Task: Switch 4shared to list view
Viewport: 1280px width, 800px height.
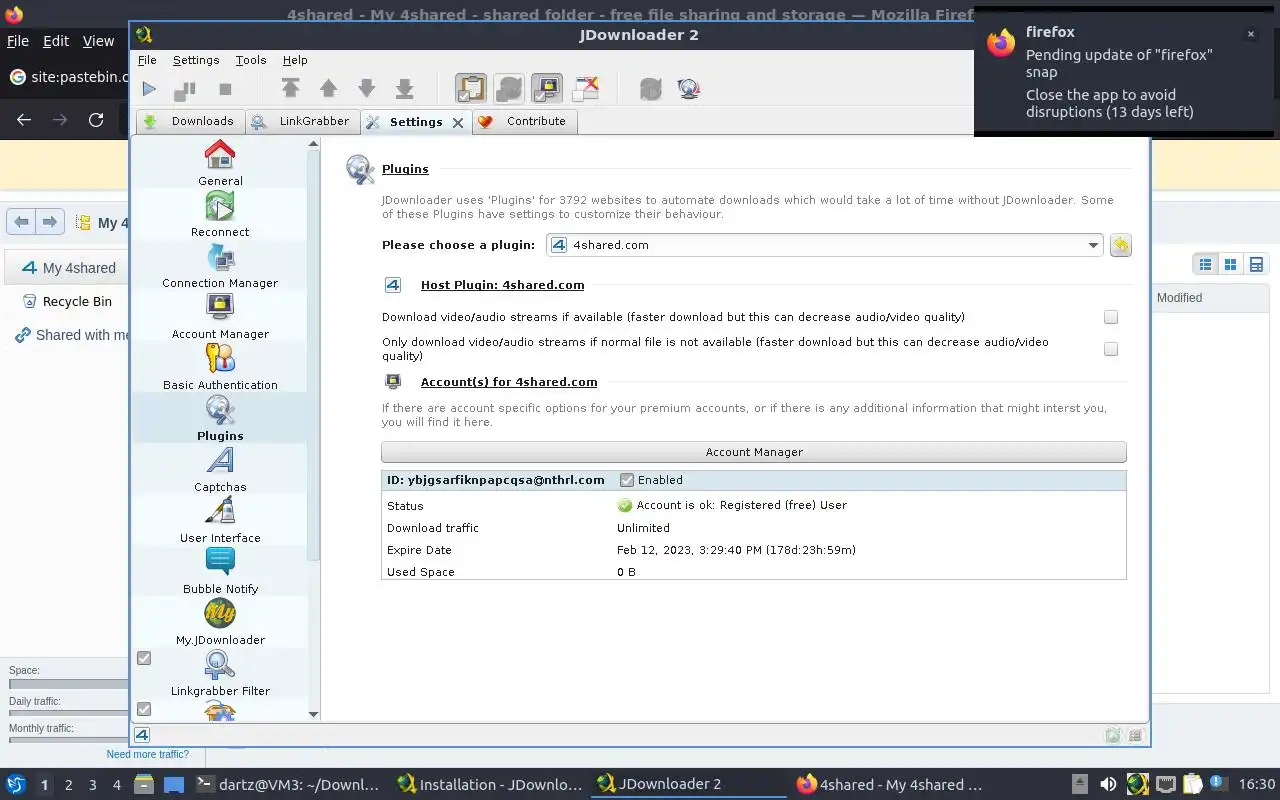Action: click(x=1206, y=264)
